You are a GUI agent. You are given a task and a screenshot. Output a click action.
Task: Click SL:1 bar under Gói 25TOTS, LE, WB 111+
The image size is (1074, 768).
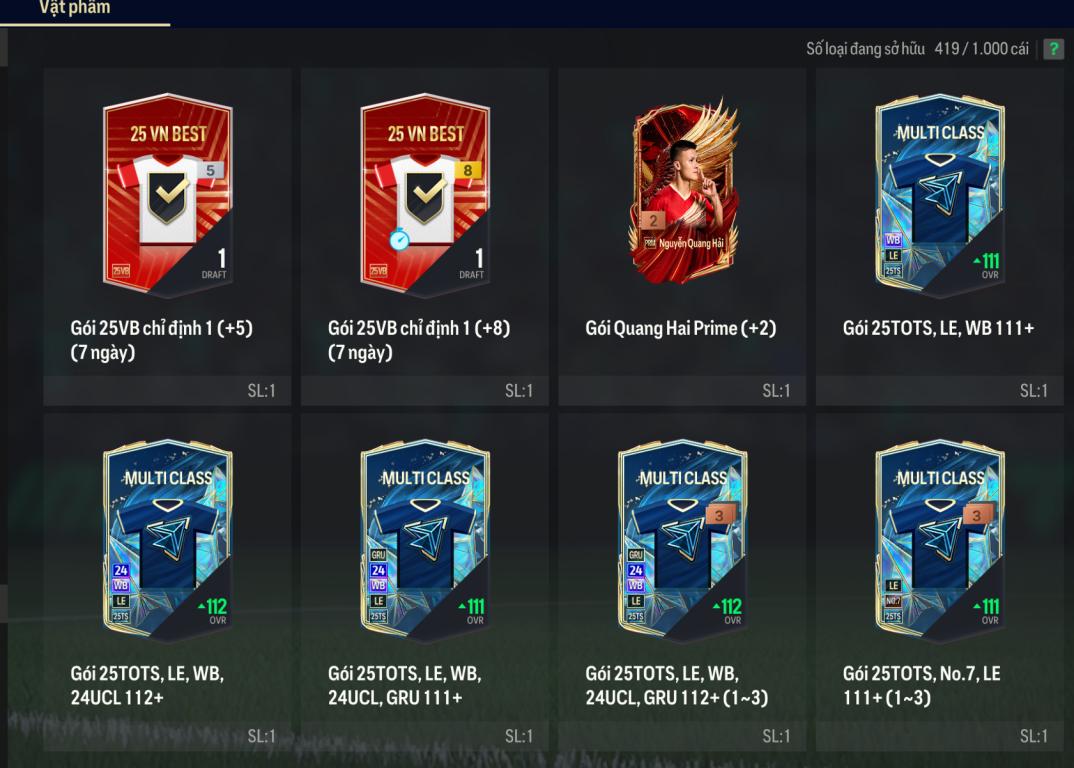tap(940, 391)
